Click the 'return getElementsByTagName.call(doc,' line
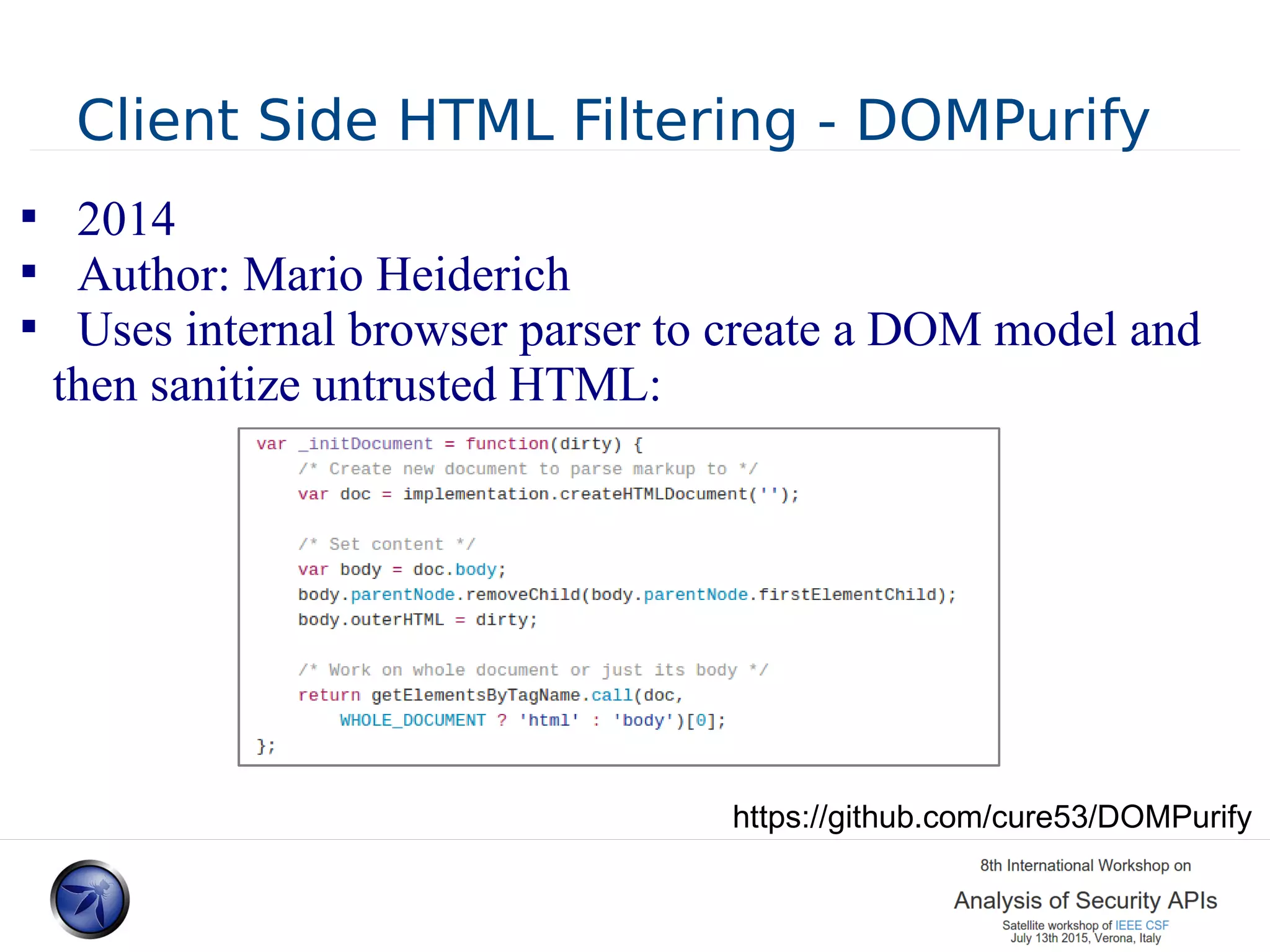The height and width of the screenshot is (952, 1270). pyautogui.click(x=491, y=695)
